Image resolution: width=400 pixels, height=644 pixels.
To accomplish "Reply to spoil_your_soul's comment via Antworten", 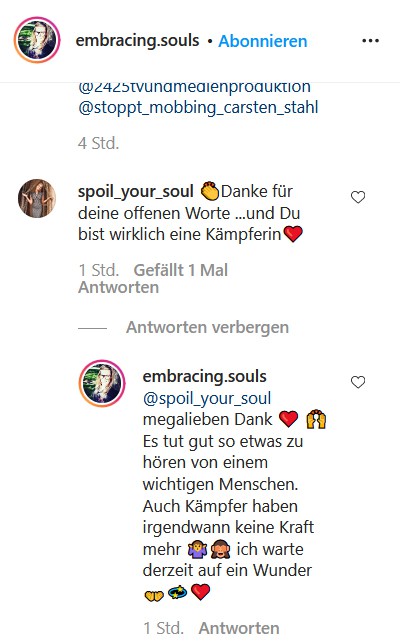I will pos(118,287).
